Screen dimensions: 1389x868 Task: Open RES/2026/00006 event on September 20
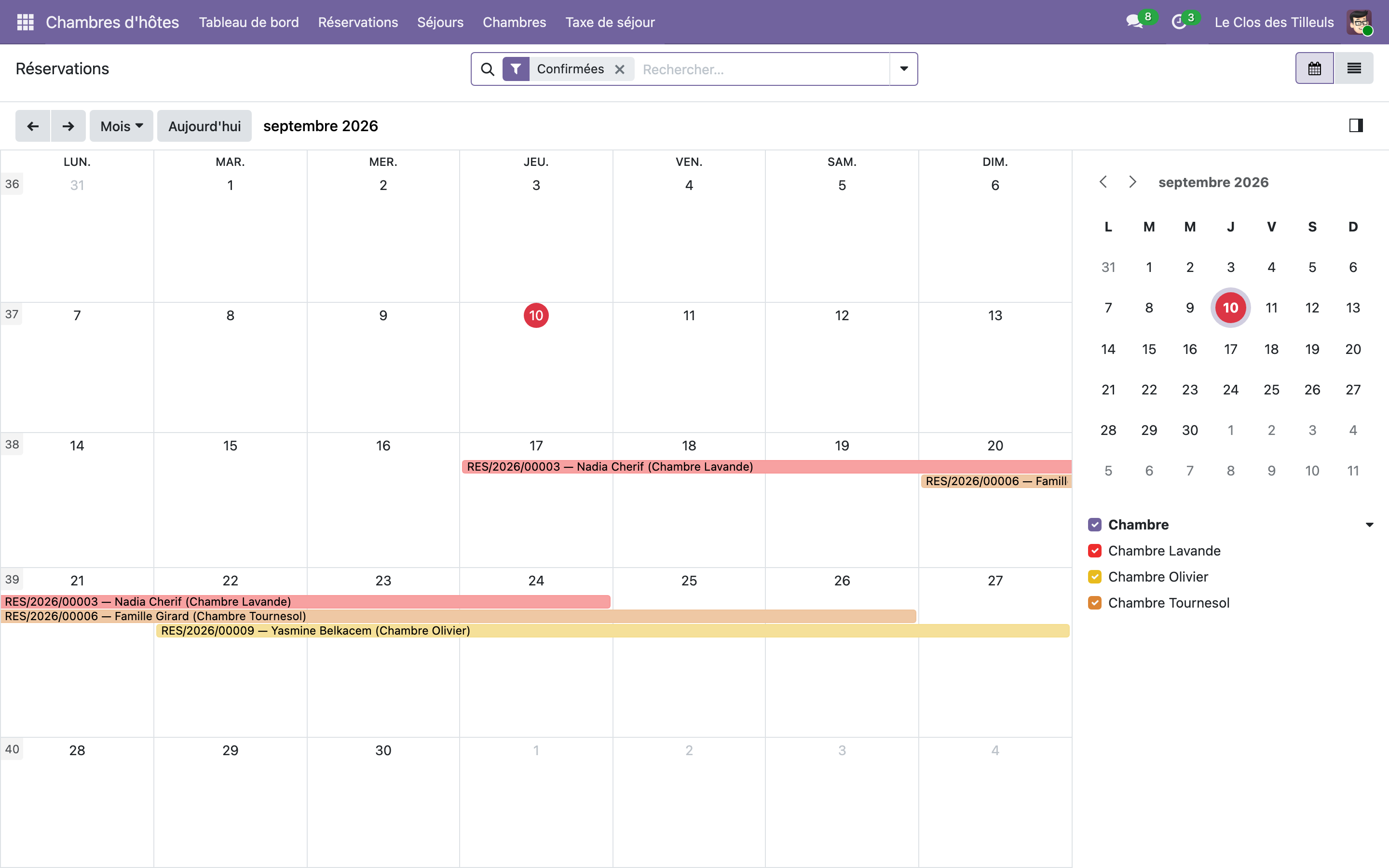[x=996, y=481]
